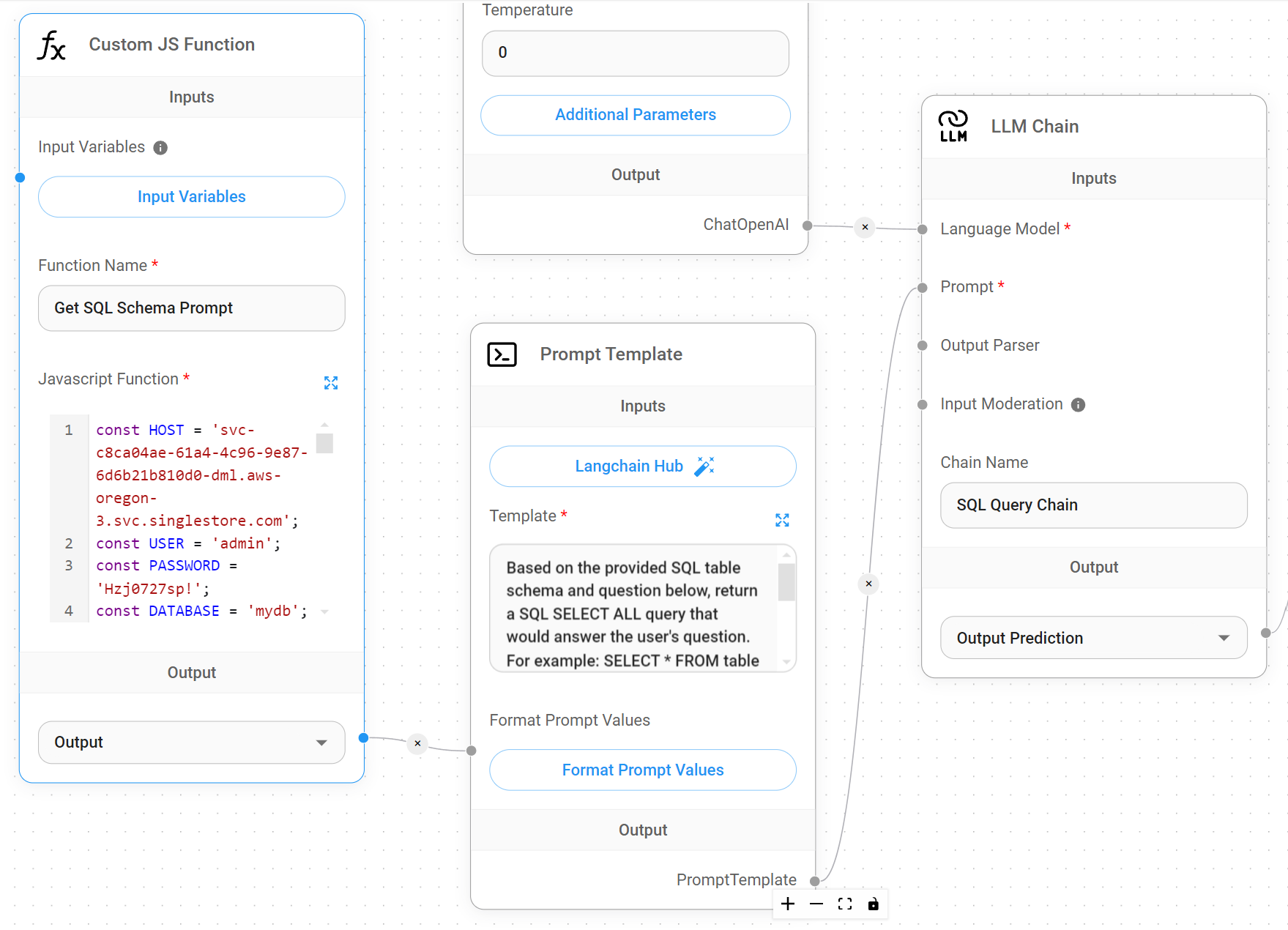This screenshot has width=1288, height=930.
Task: Click the Input Moderation info icon
Action: tap(1078, 405)
